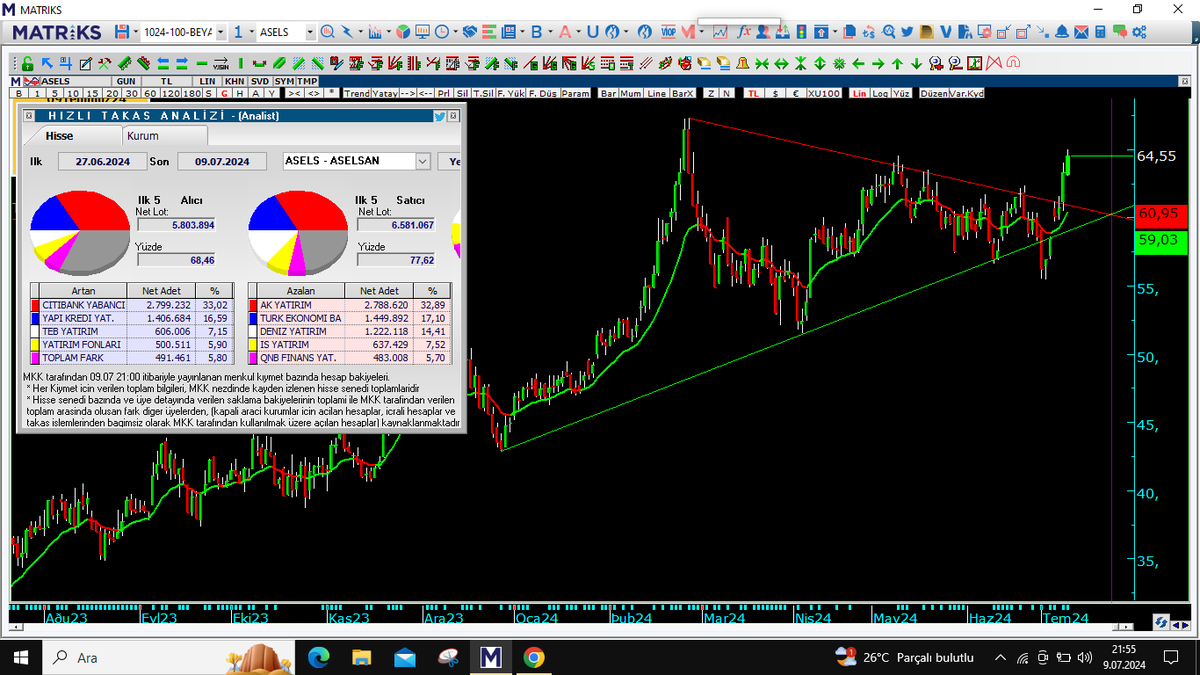Click magenta swatch beside TOPLAM FARK
1200x675 pixels.
point(35,356)
